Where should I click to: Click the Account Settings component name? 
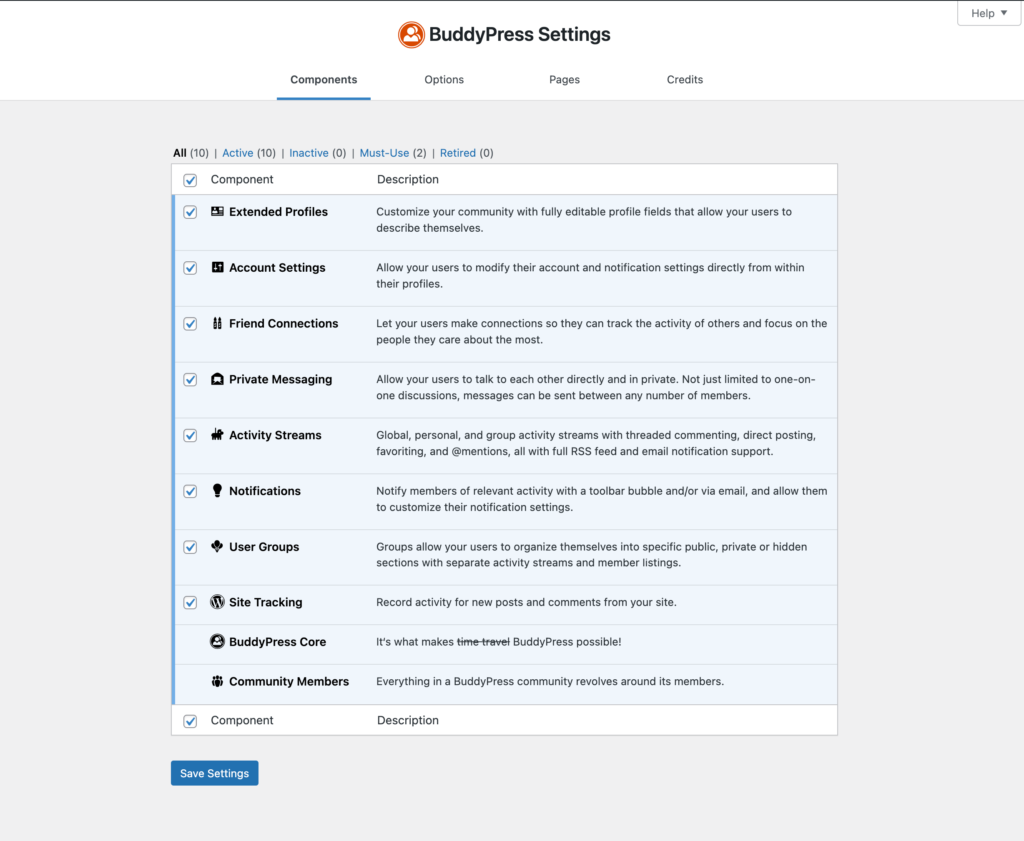277,268
